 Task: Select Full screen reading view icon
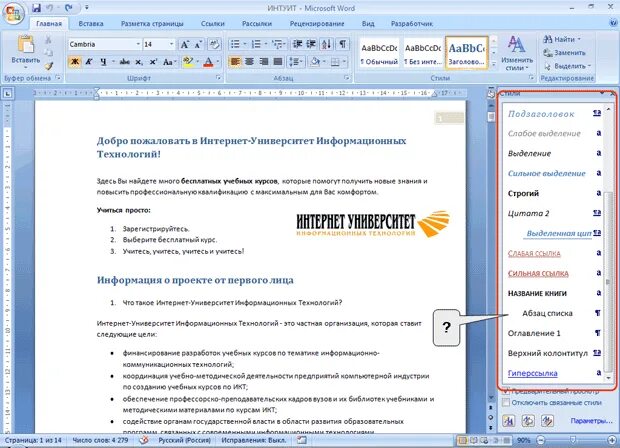(x=473, y=440)
